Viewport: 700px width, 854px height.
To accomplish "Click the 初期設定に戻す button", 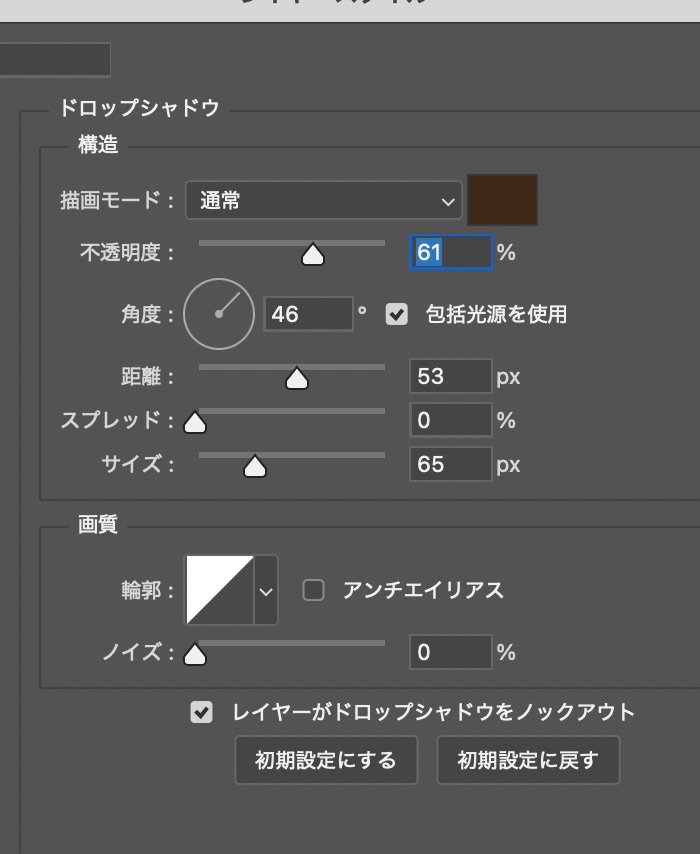I will [528, 760].
